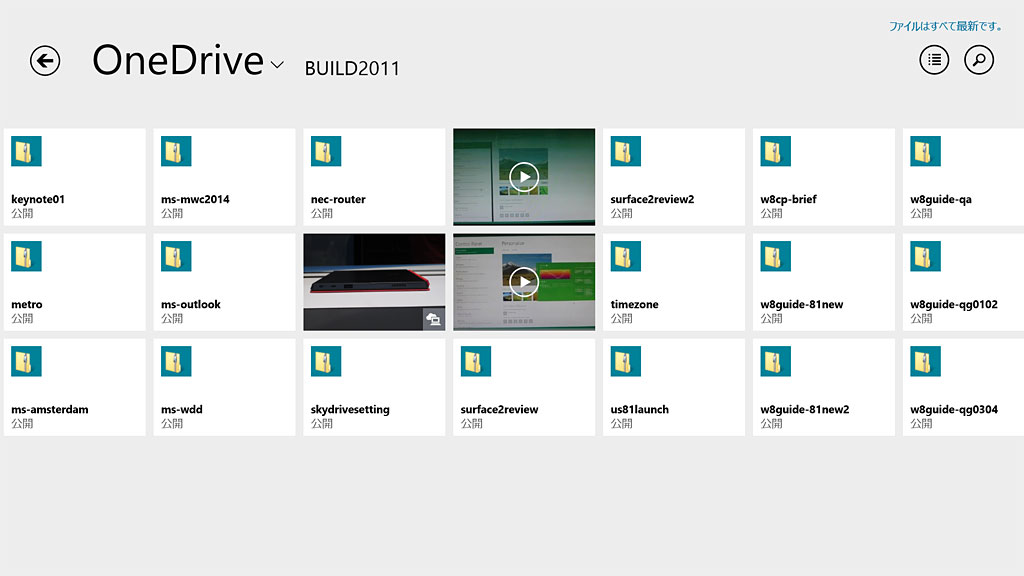Open the w8cp-brief folder
This screenshot has width=1024, height=576.
(823, 177)
